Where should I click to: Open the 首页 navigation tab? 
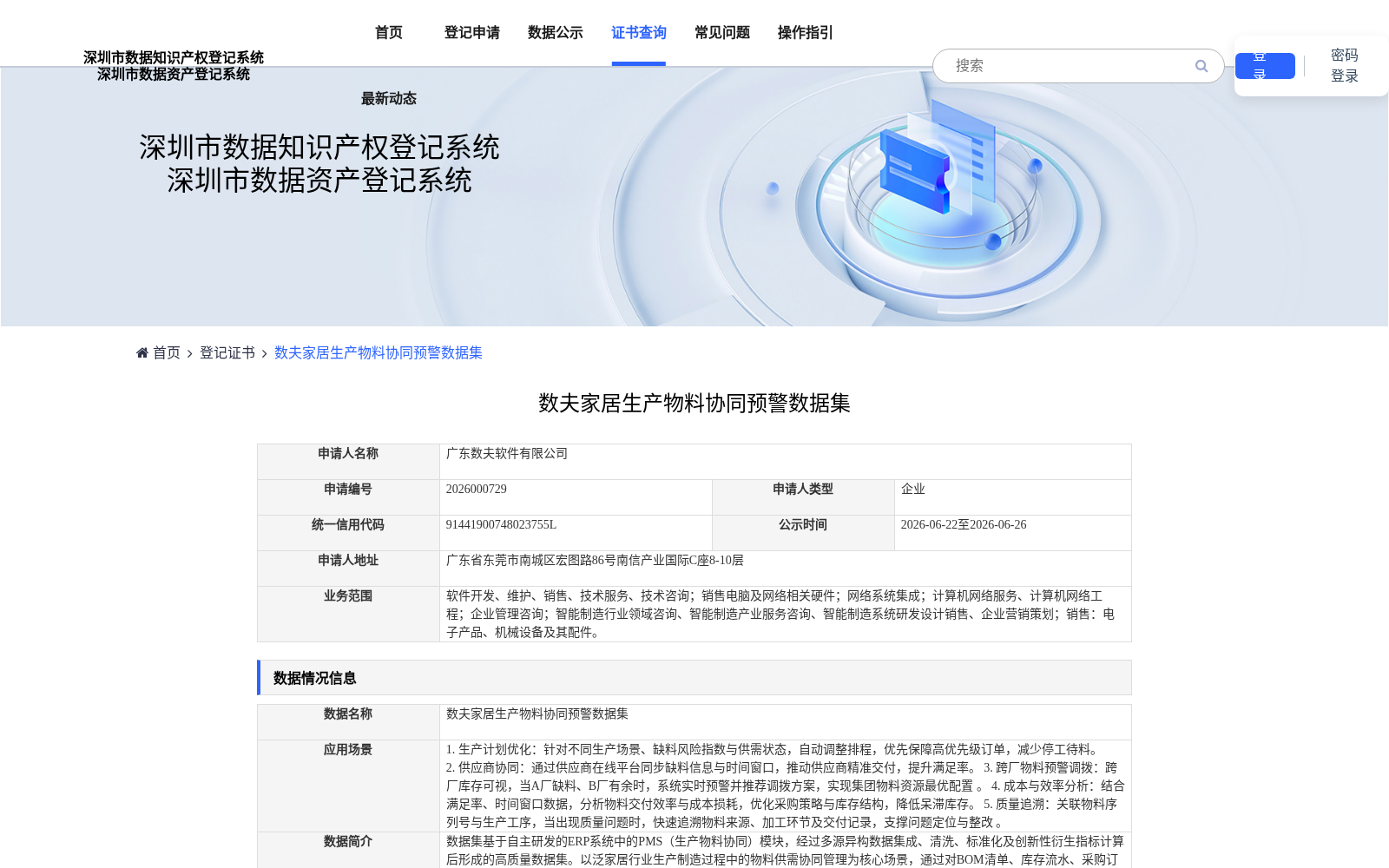pos(389,33)
